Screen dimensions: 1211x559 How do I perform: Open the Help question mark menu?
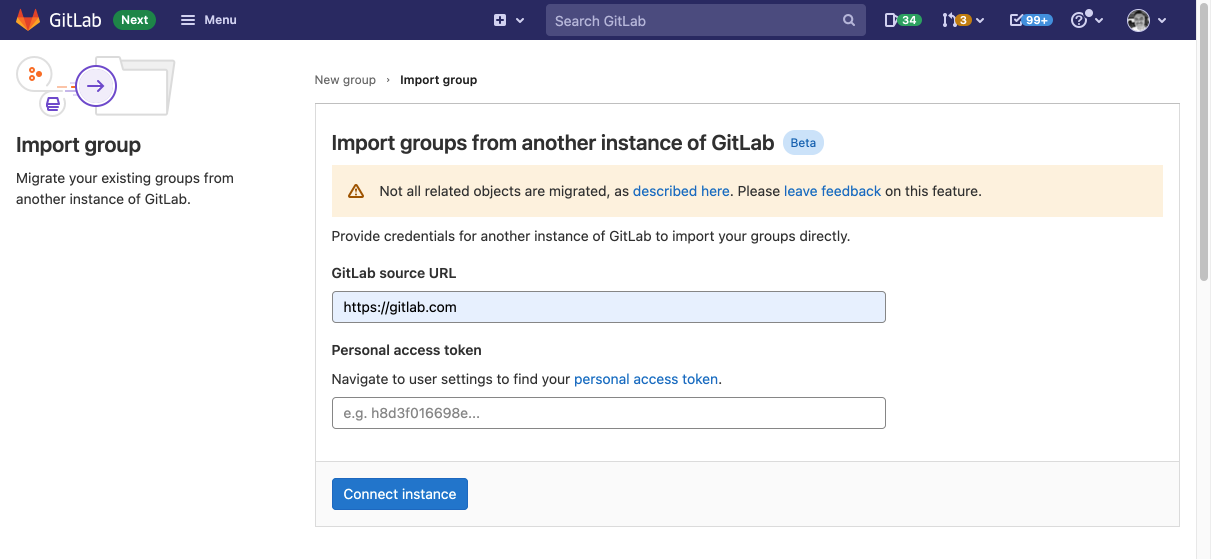[x=1086, y=20]
